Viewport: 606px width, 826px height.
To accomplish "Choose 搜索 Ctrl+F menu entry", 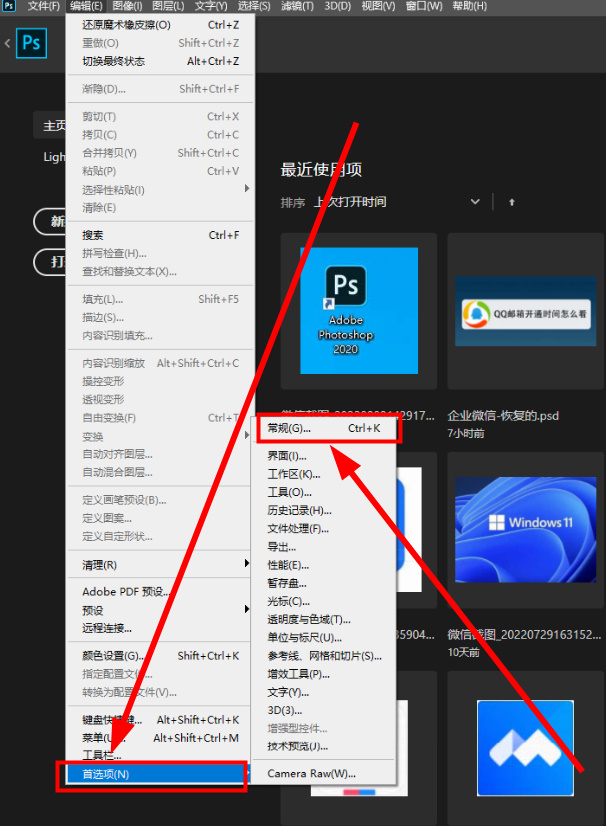I will tap(160, 235).
